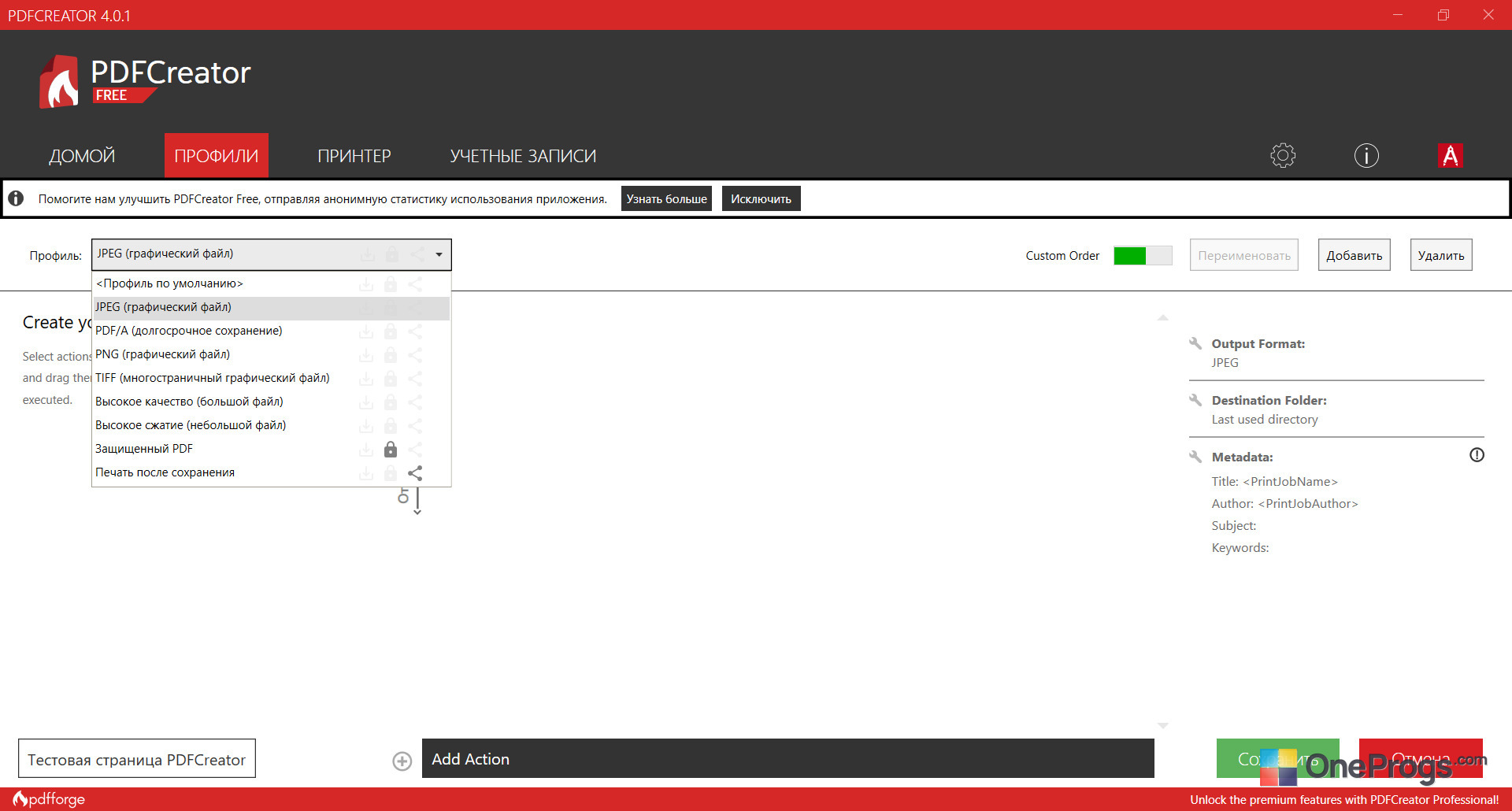Click the Переименовать button
This screenshot has height=811, width=1512.
coord(1244,255)
